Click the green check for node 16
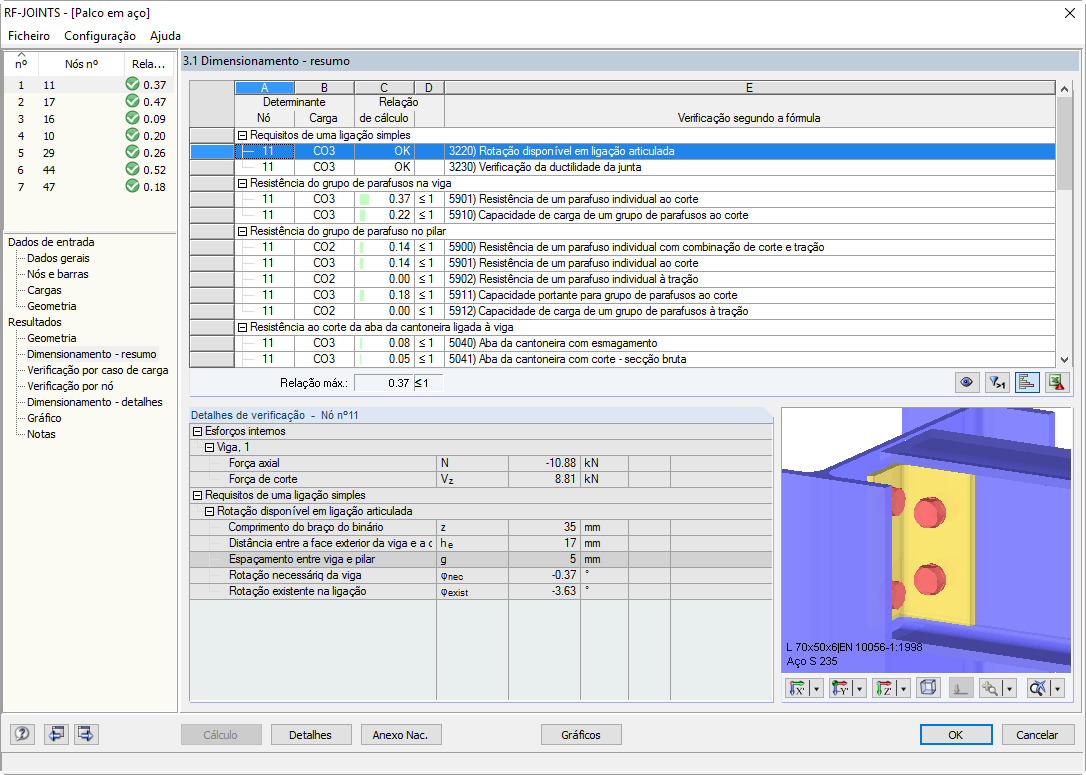The image size is (1086, 775). pyautogui.click(x=132, y=118)
